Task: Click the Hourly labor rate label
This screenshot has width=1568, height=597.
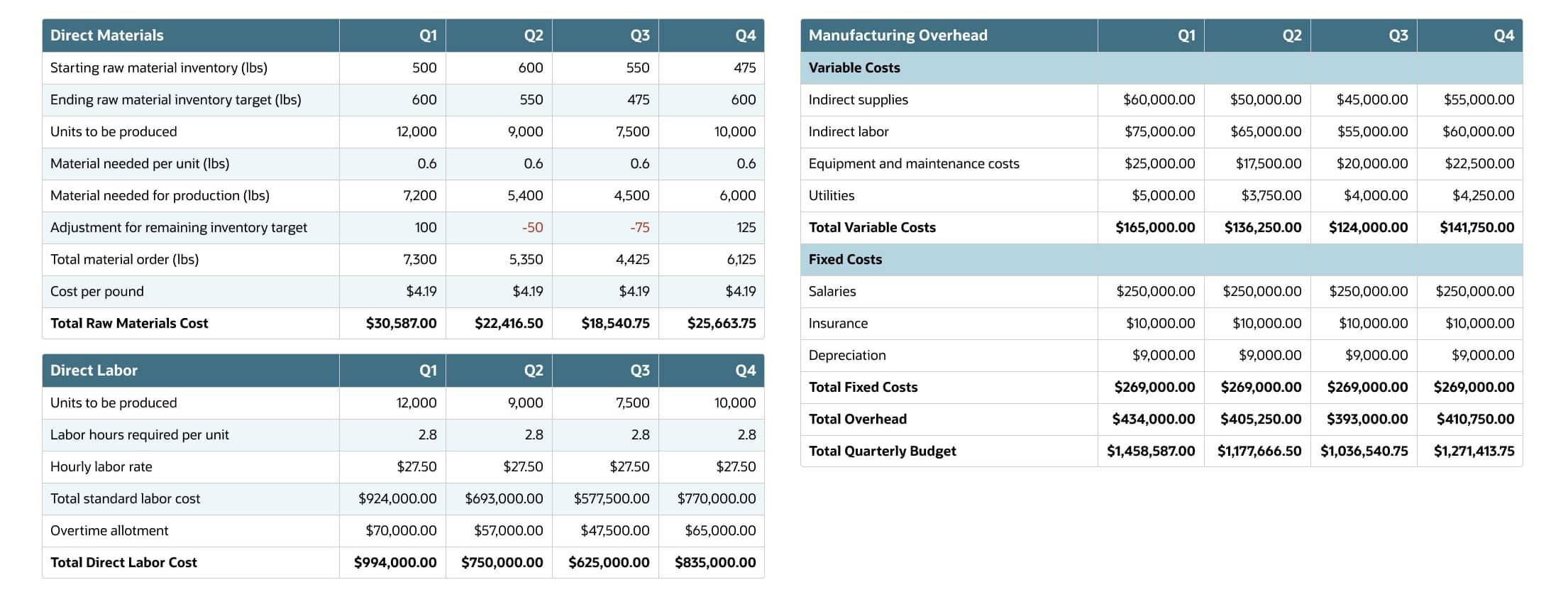Action: click(101, 467)
